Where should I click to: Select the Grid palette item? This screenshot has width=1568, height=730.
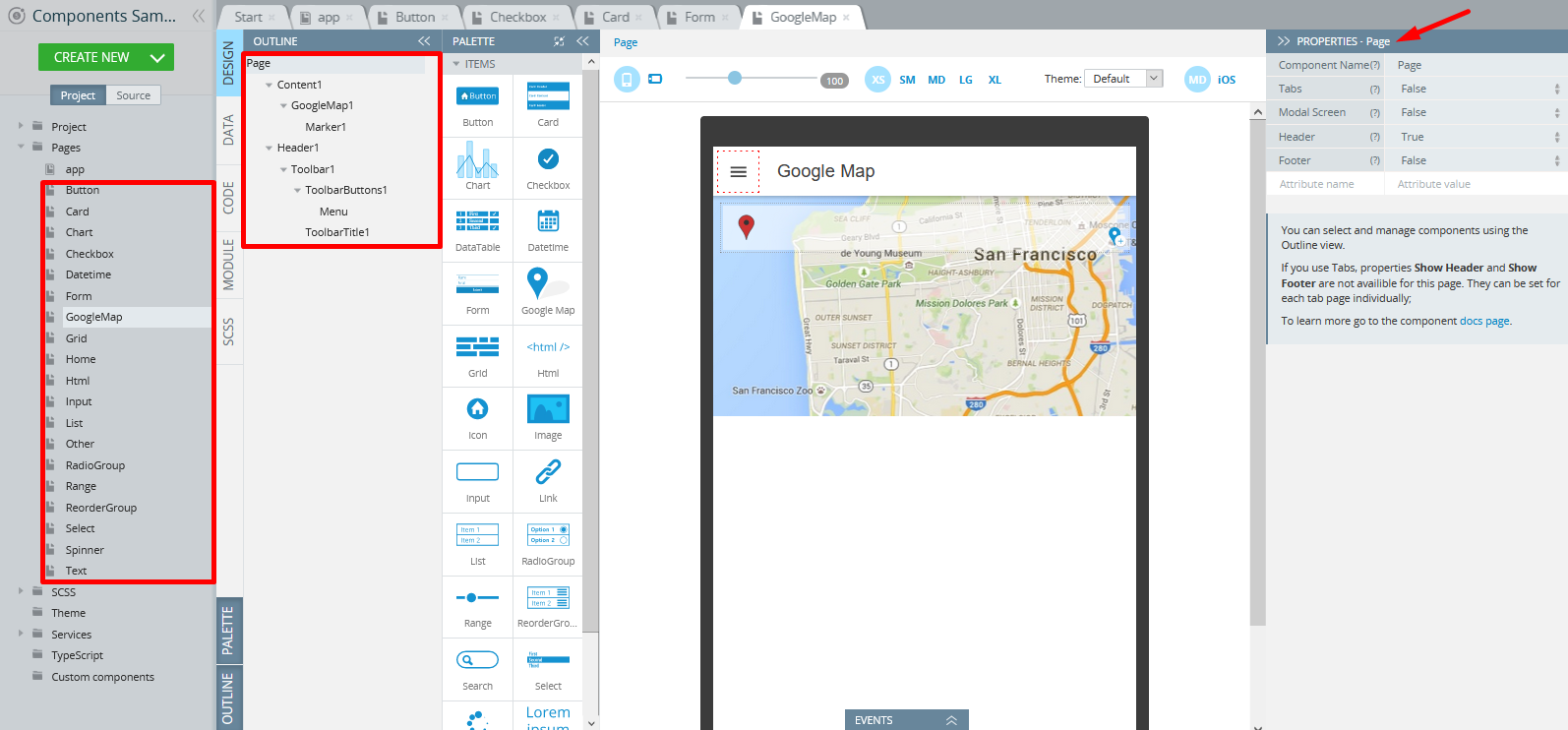(x=478, y=356)
